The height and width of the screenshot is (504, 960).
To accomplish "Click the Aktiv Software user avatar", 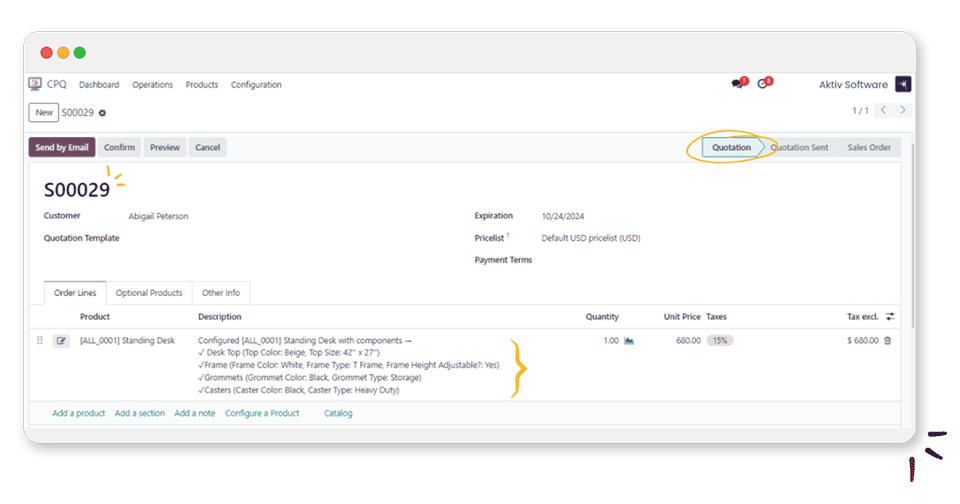I will pos(903,85).
